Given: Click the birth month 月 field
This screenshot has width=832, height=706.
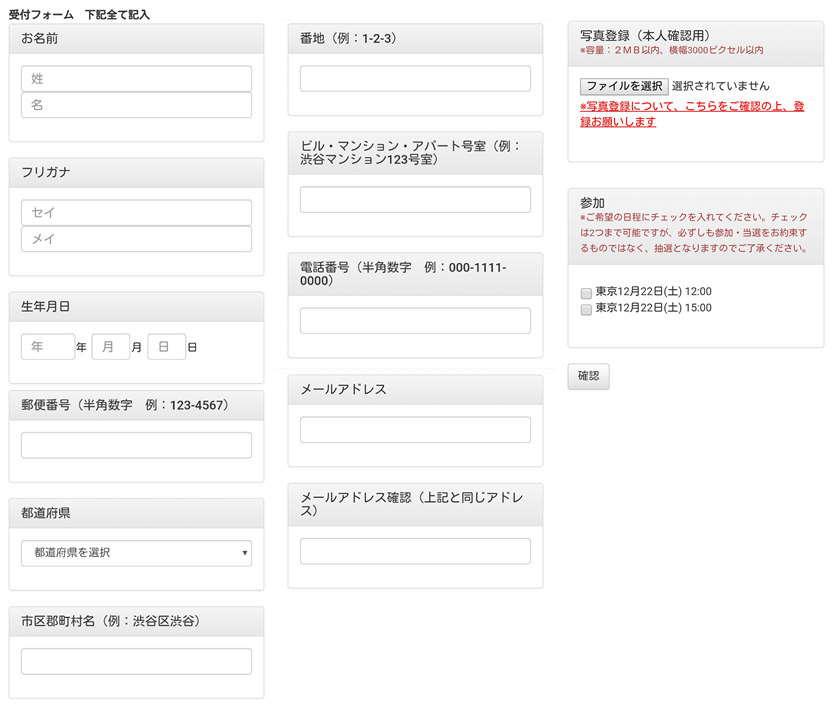Looking at the screenshot, I should [111, 347].
